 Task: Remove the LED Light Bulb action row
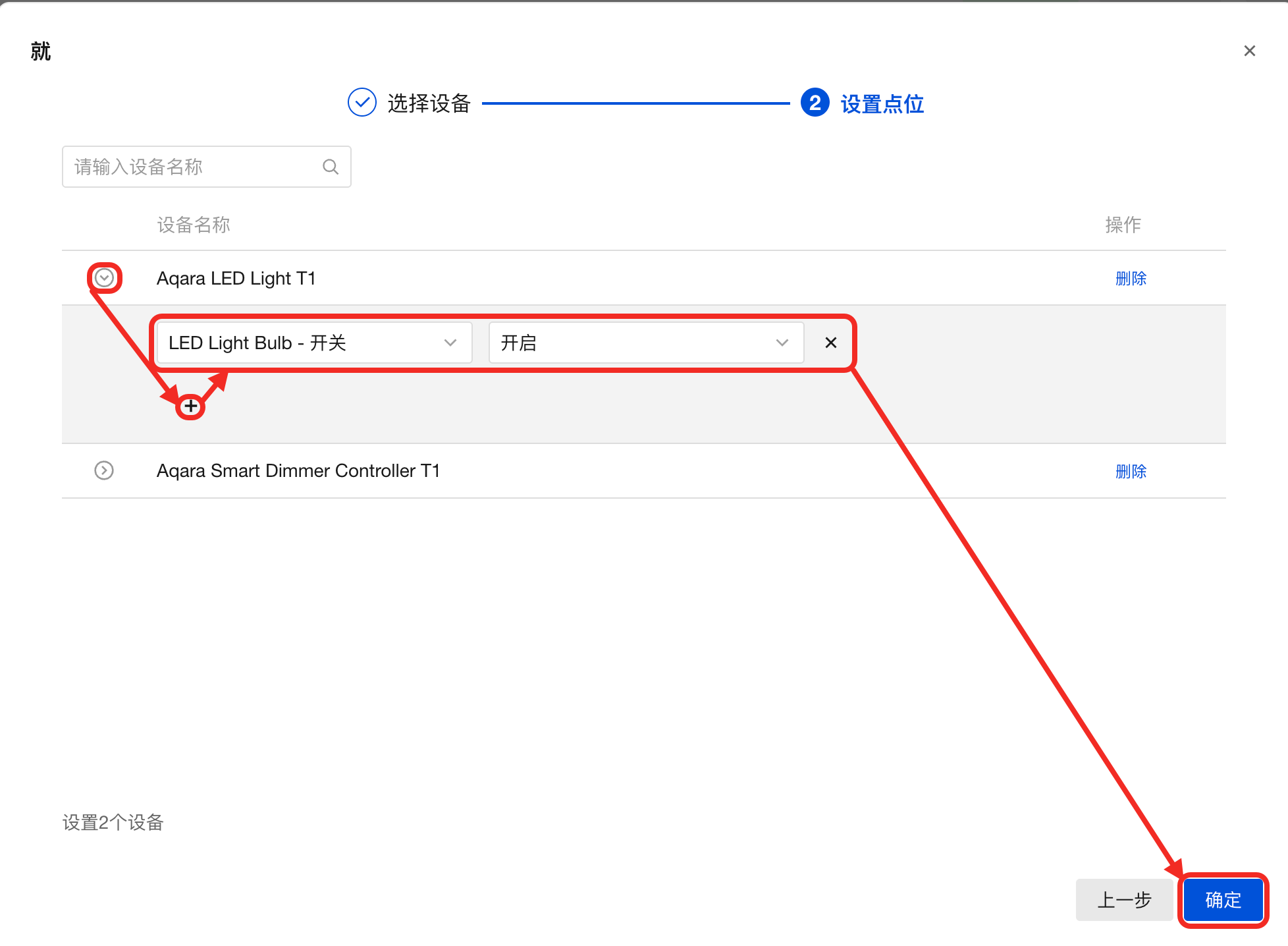click(x=831, y=343)
